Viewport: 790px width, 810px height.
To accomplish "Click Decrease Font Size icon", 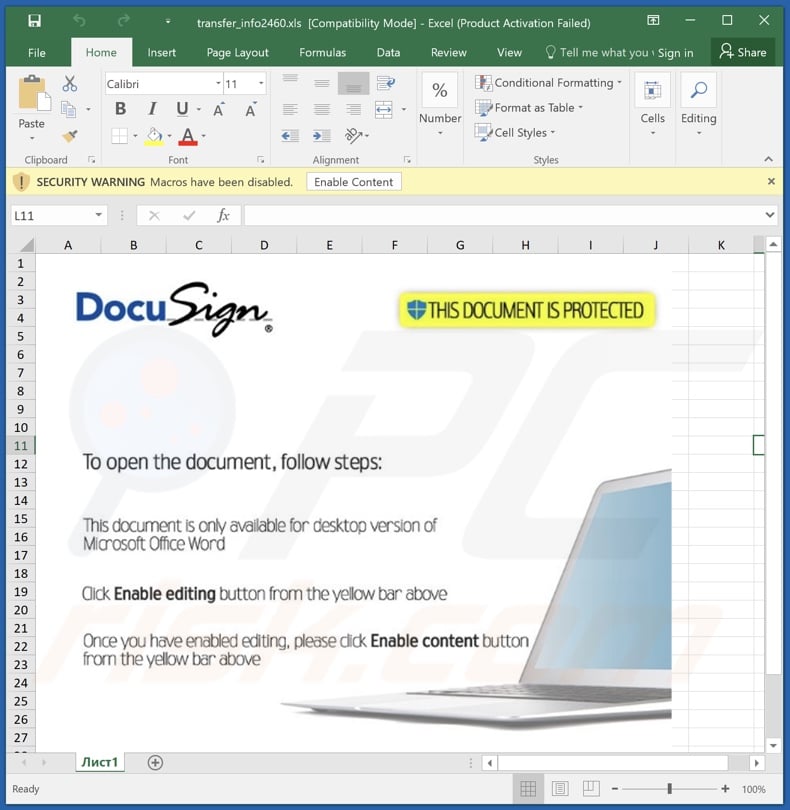I will 251,110.
